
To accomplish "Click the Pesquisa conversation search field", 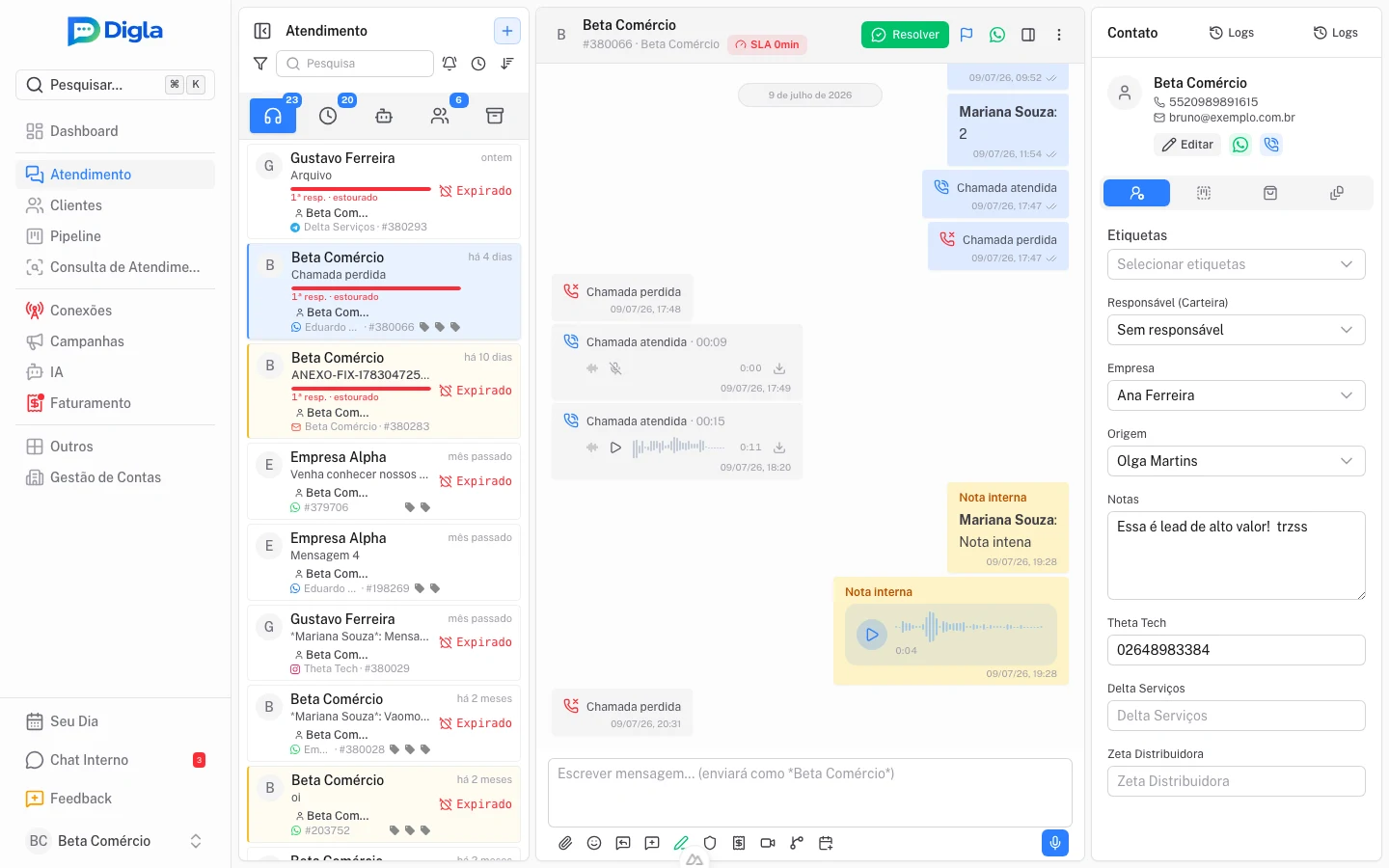I will coord(355,64).
